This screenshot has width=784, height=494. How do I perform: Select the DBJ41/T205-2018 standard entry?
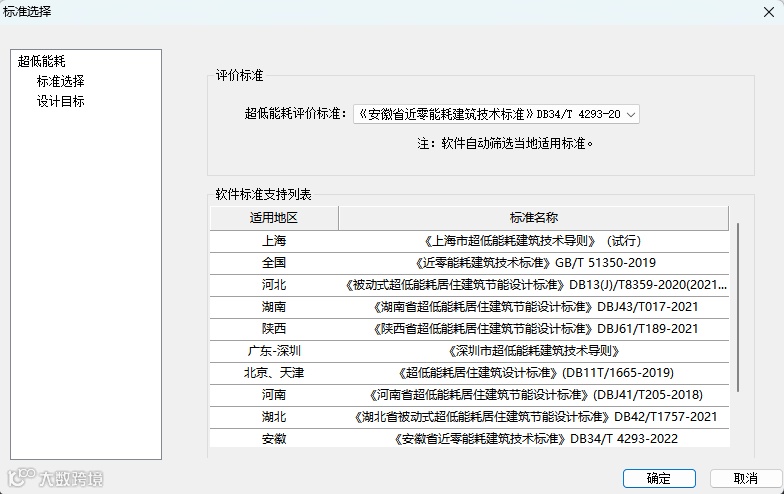point(534,395)
